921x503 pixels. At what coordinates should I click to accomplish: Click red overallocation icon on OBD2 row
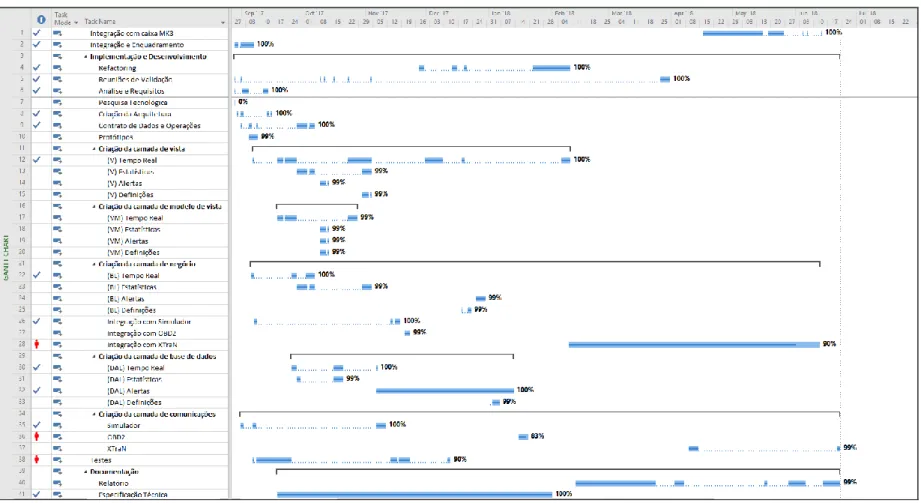pos(36,437)
